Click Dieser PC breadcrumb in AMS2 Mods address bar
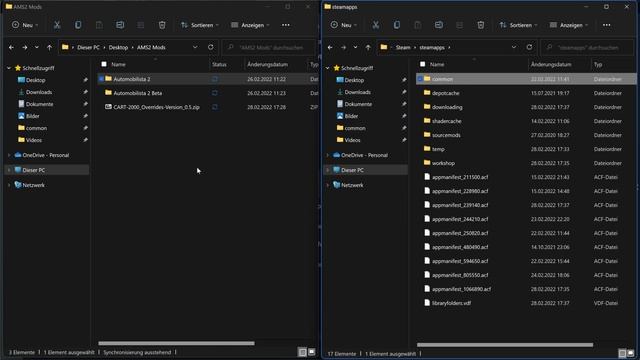The image size is (640, 360). 89,47
